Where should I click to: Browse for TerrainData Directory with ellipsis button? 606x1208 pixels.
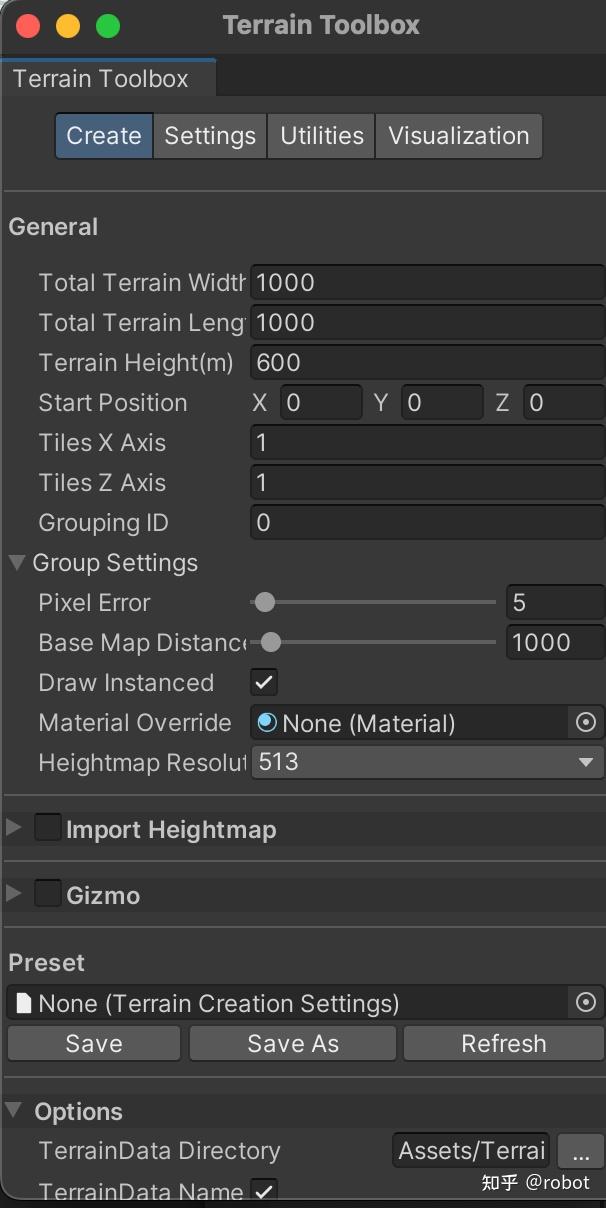580,1151
